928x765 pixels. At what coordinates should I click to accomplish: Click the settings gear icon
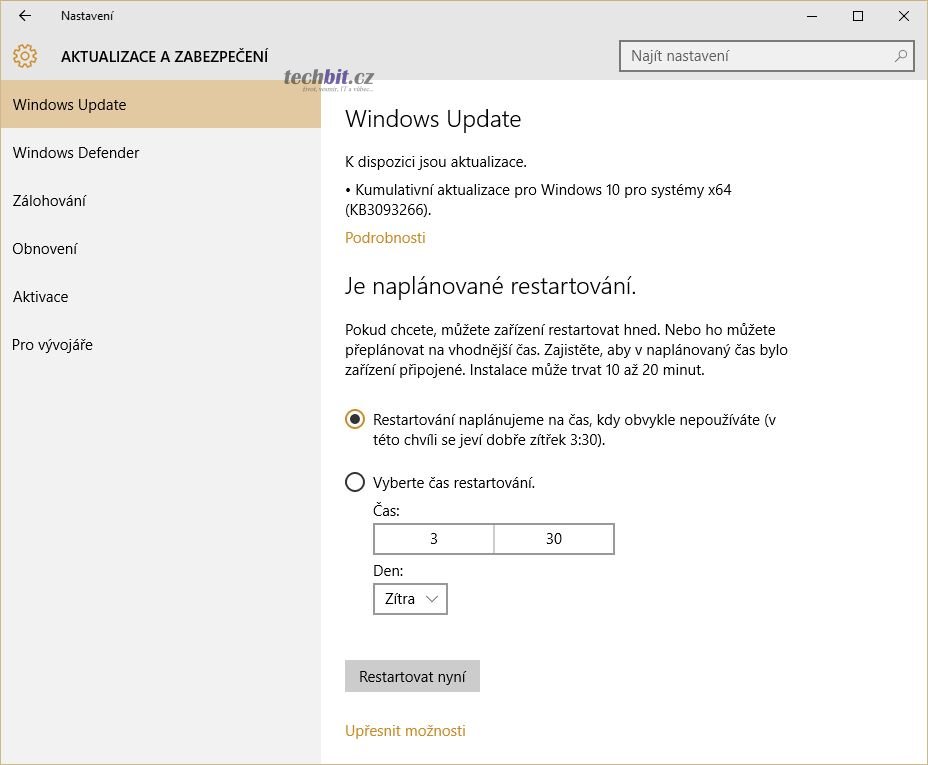point(25,56)
